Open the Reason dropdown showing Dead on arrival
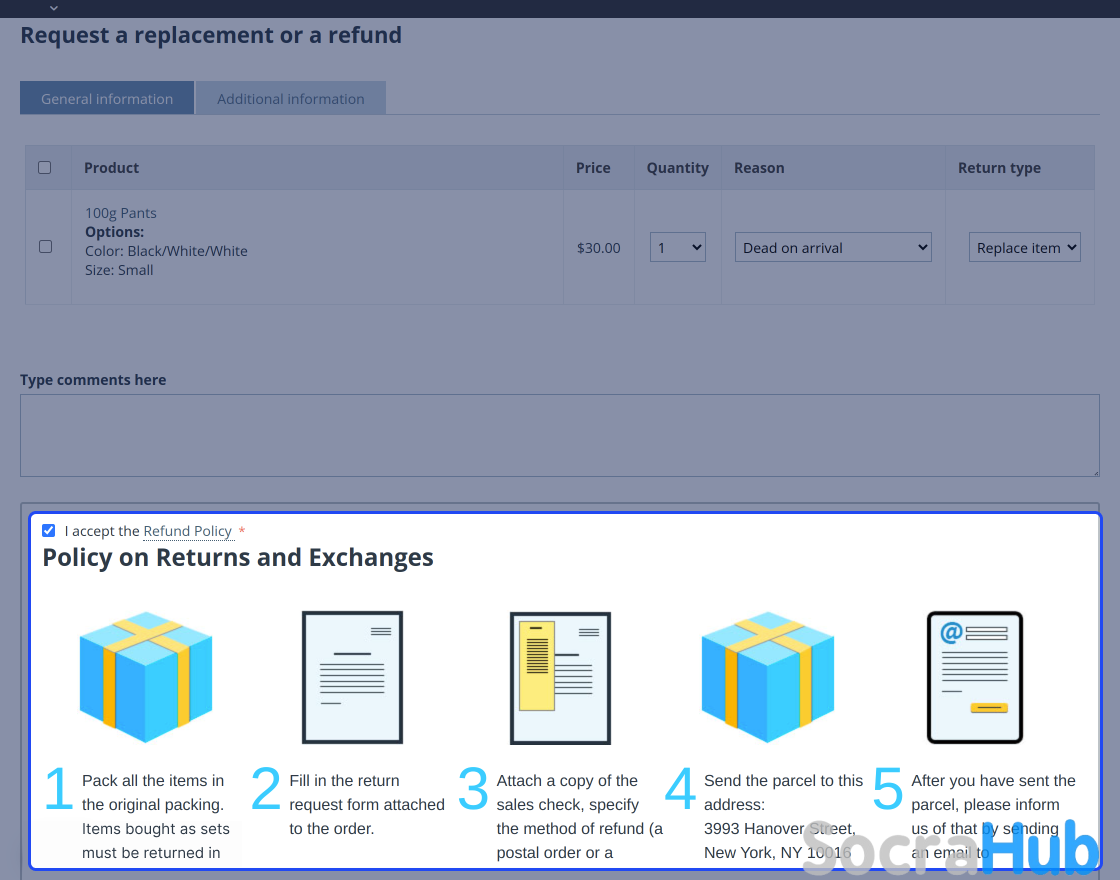The height and width of the screenshot is (880, 1120). point(833,248)
